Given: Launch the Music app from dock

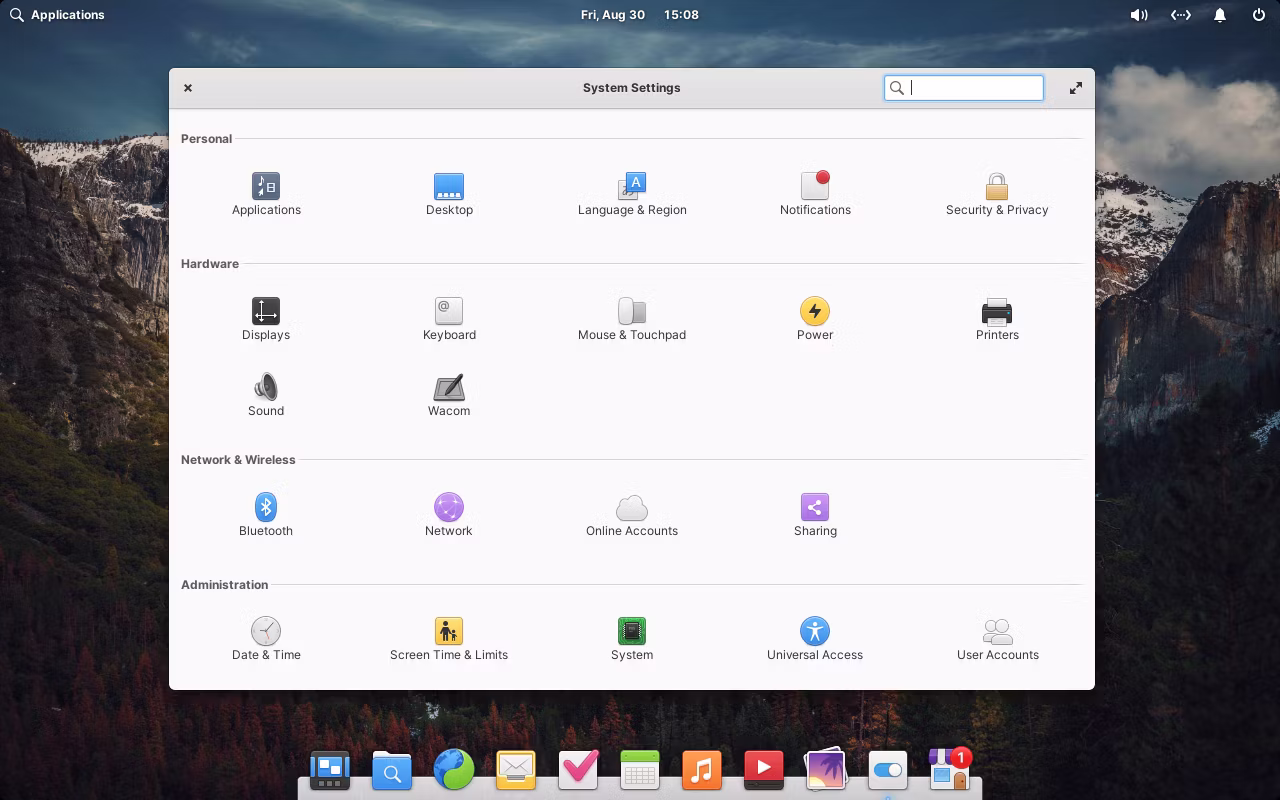Looking at the screenshot, I should [701, 770].
